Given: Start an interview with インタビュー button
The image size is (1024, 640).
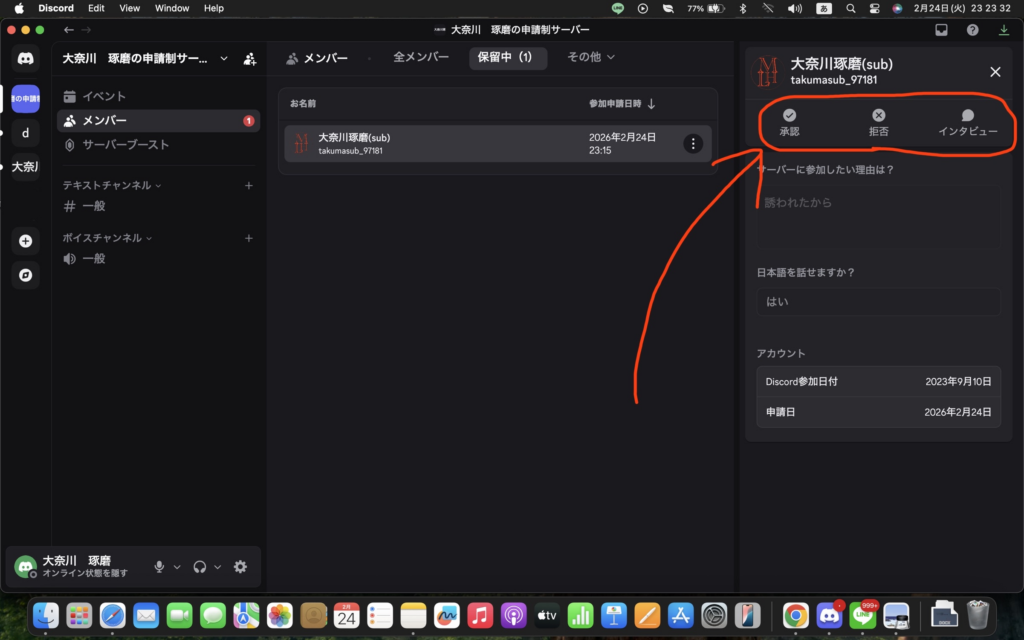Looking at the screenshot, I should click(x=967, y=123).
